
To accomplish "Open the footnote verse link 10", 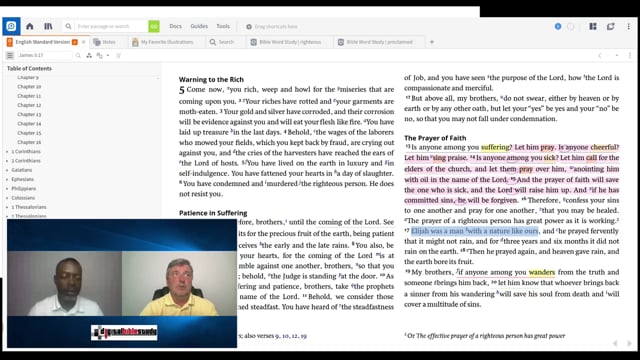I will (x=285, y=336).
